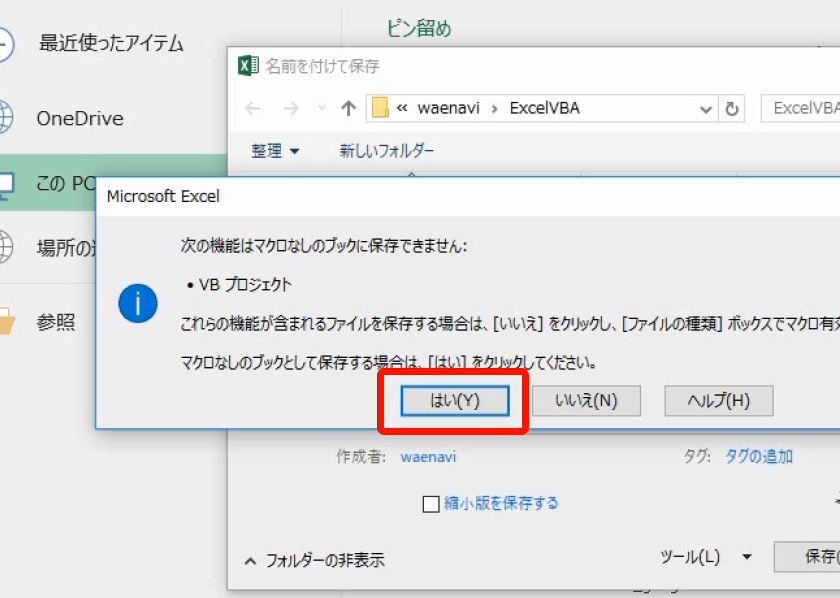Select OneDrive save location

[80, 118]
